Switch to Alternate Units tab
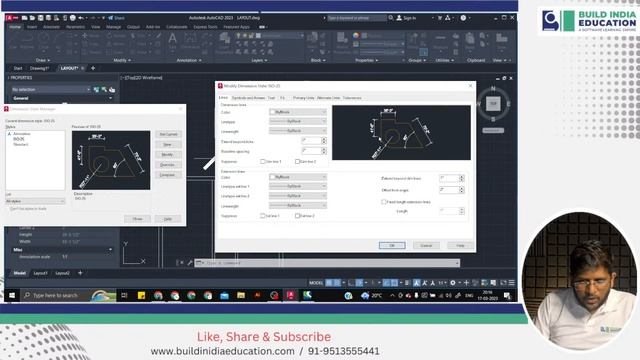 (329, 98)
